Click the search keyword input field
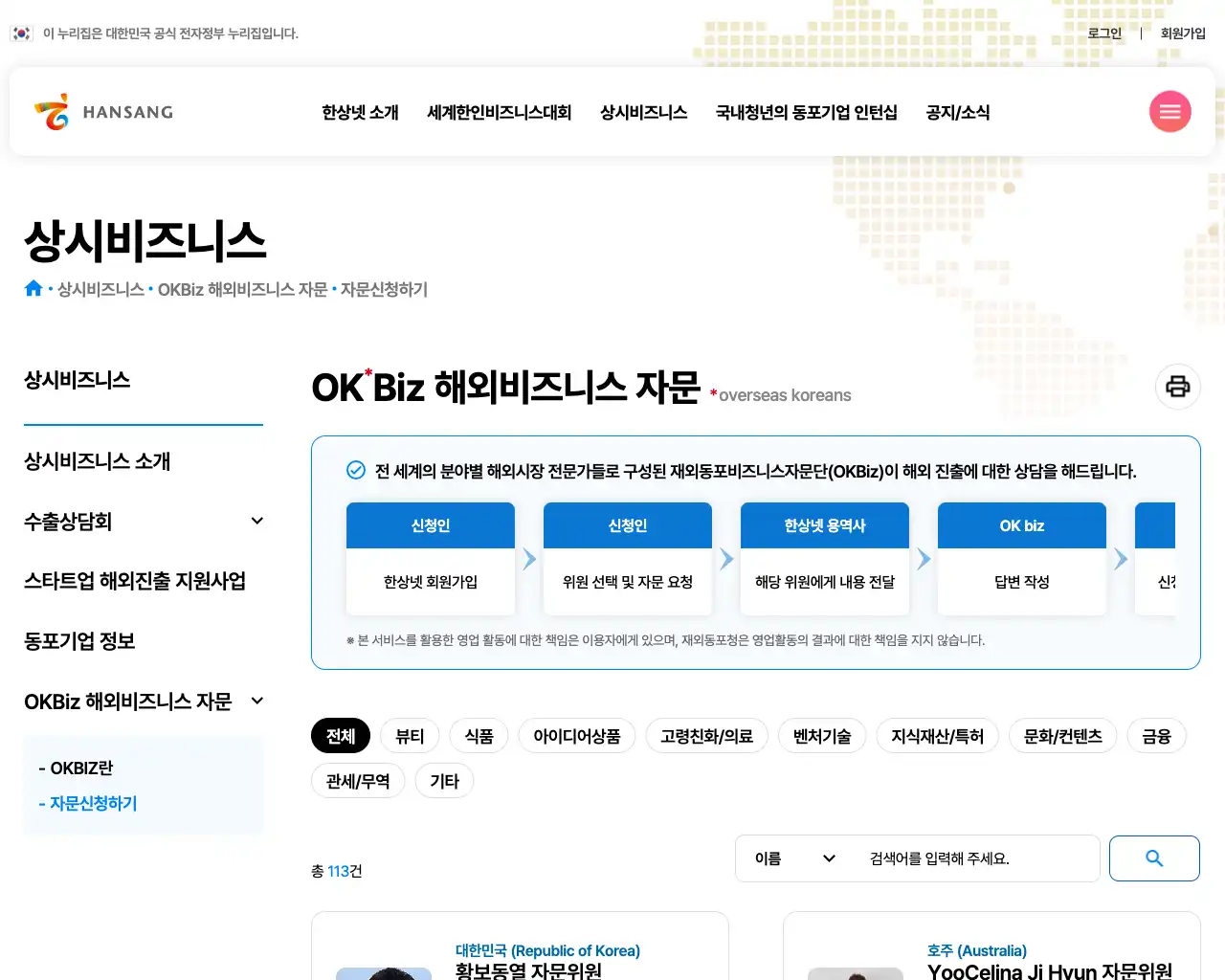1225x980 pixels. pos(976,858)
